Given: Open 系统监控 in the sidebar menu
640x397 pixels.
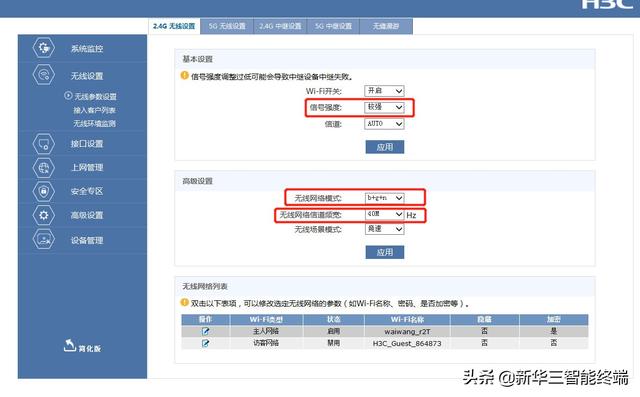Looking at the screenshot, I should [87, 49].
